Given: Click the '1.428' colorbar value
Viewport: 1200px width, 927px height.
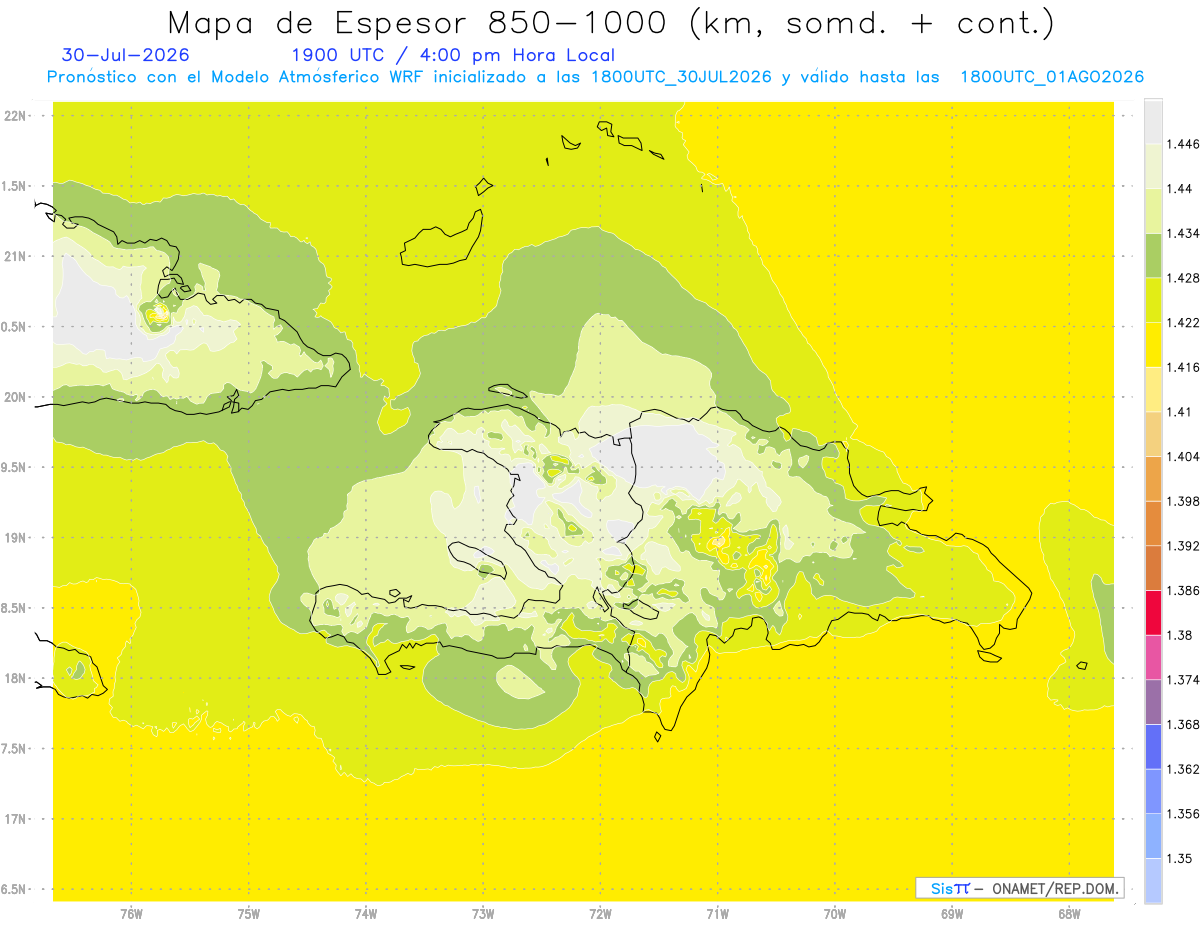Looking at the screenshot, I should (x=1183, y=278).
